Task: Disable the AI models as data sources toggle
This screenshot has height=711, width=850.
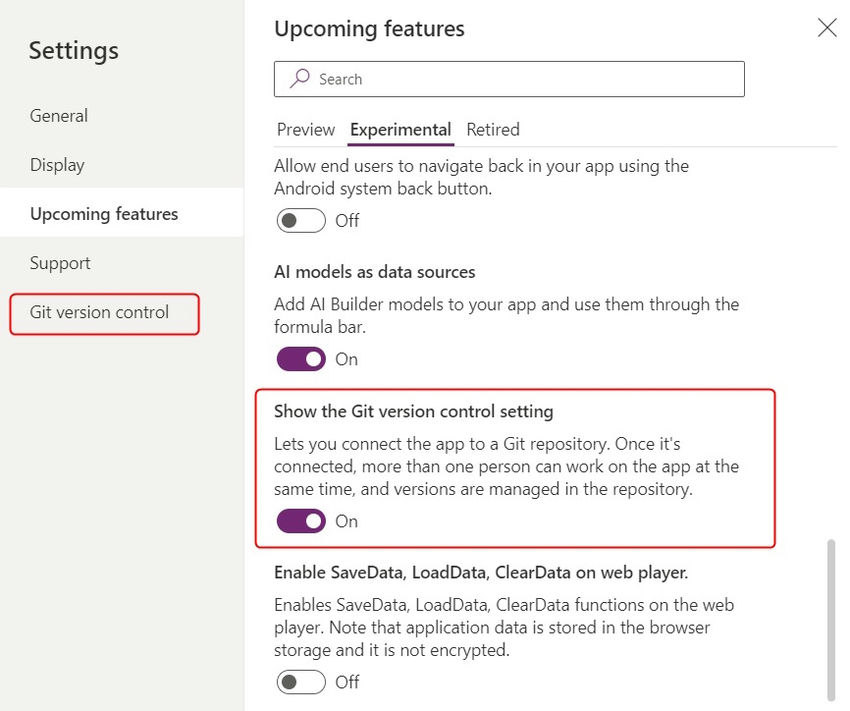Action: click(301, 358)
